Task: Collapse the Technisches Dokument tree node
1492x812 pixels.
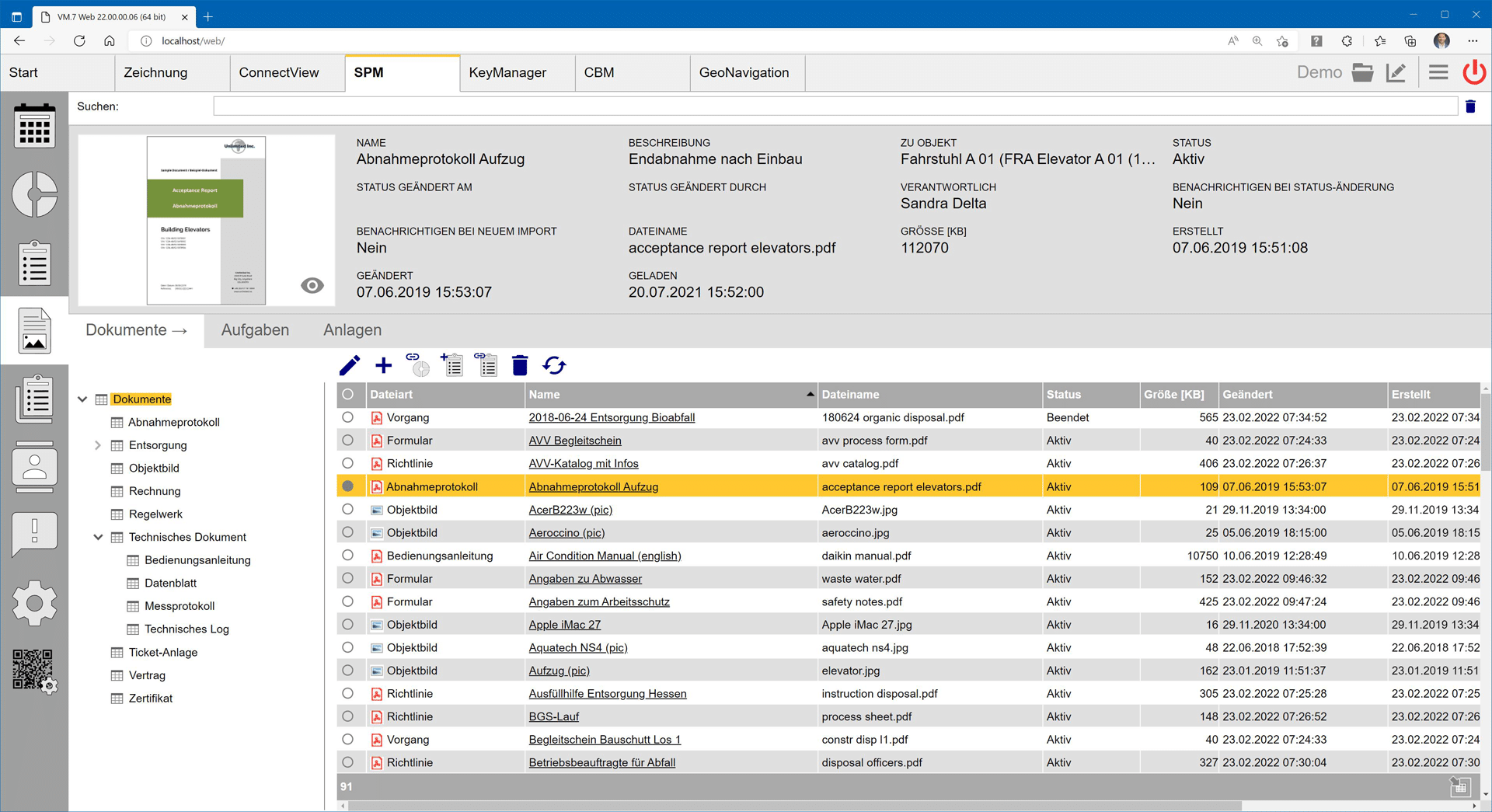Action: click(98, 537)
